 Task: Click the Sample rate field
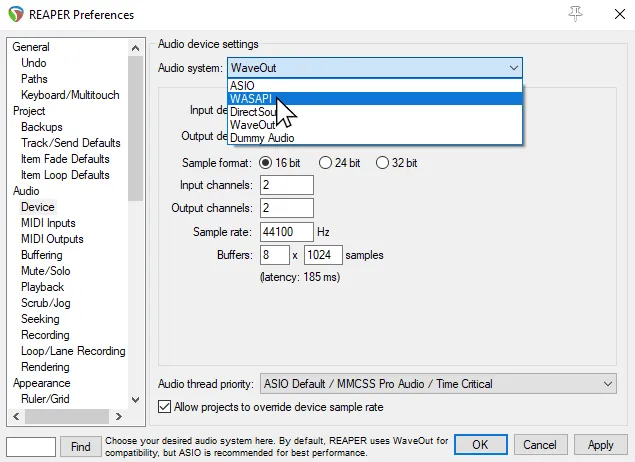point(287,232)
